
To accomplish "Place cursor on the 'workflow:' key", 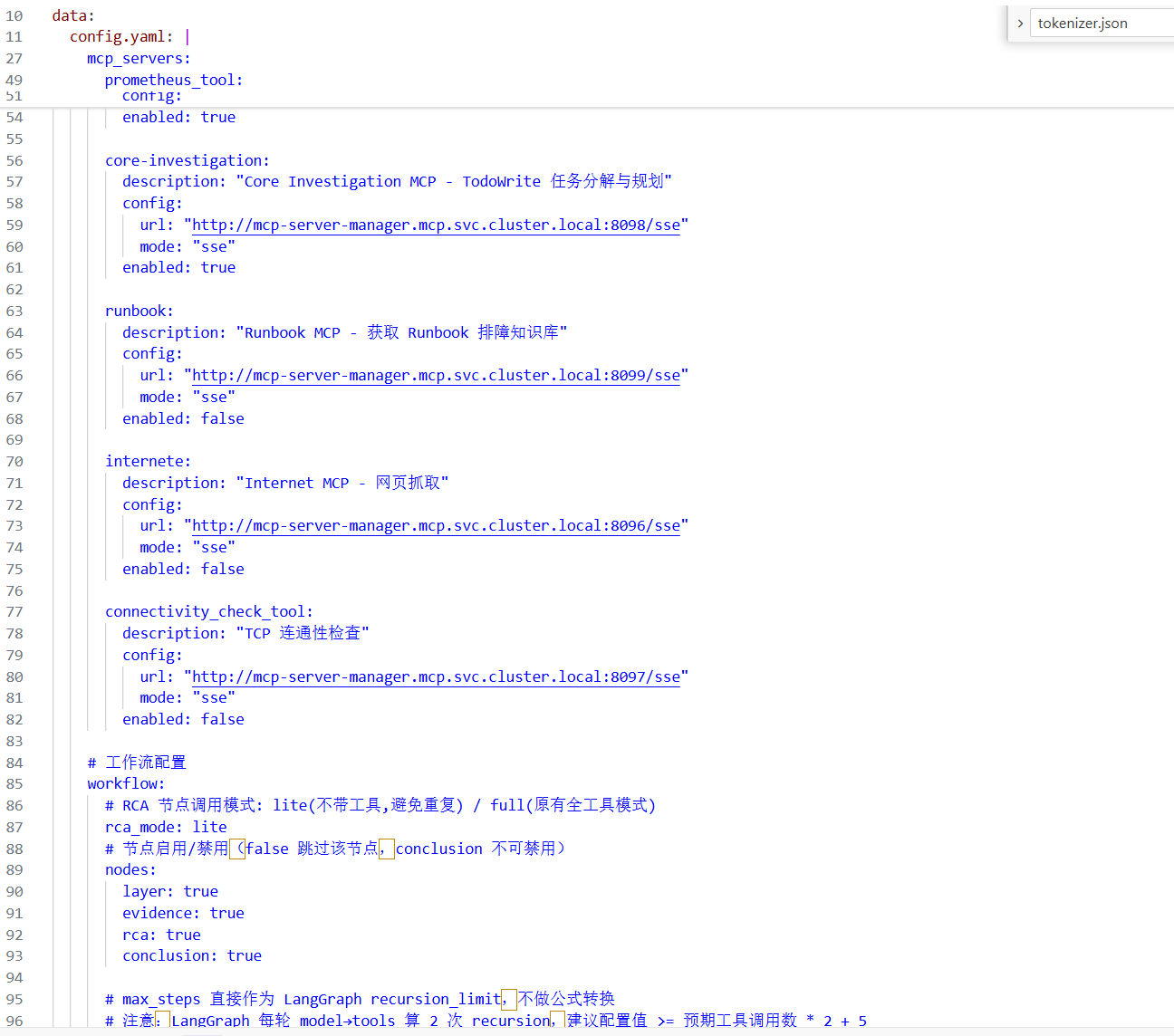I will (x=126, y=783).
